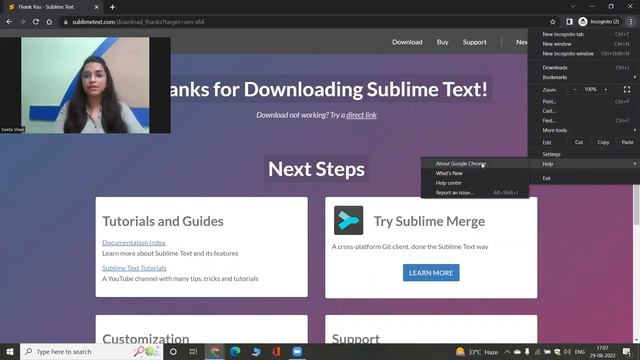
Task: Switch to Zoom app on taskbar
Action: [x=297, y=351]
